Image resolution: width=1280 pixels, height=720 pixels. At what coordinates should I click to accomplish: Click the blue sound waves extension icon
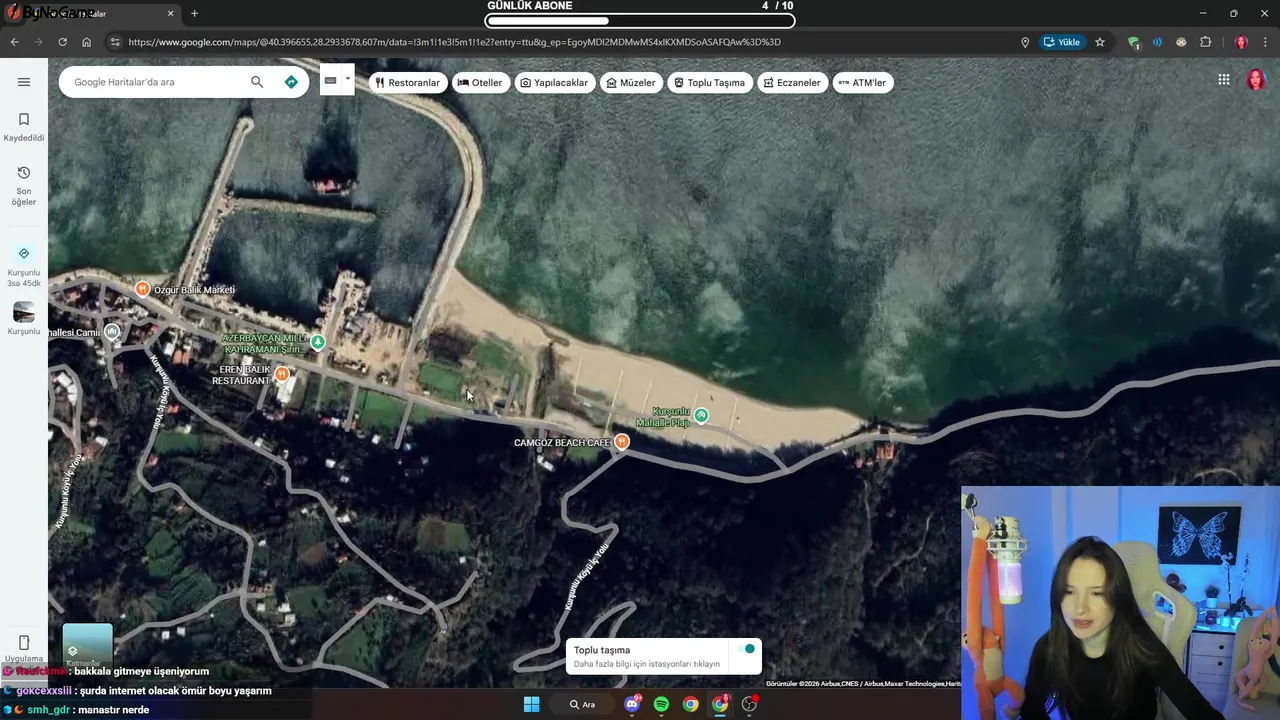point(1157,42)
